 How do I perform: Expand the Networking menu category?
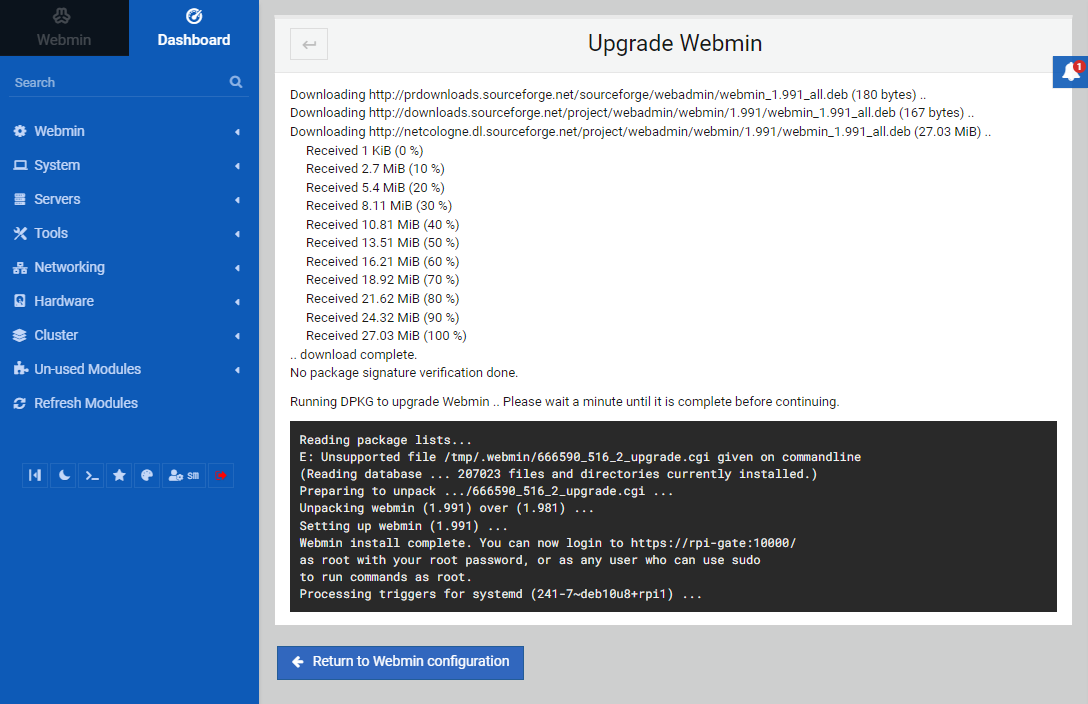tap(129, 267)
